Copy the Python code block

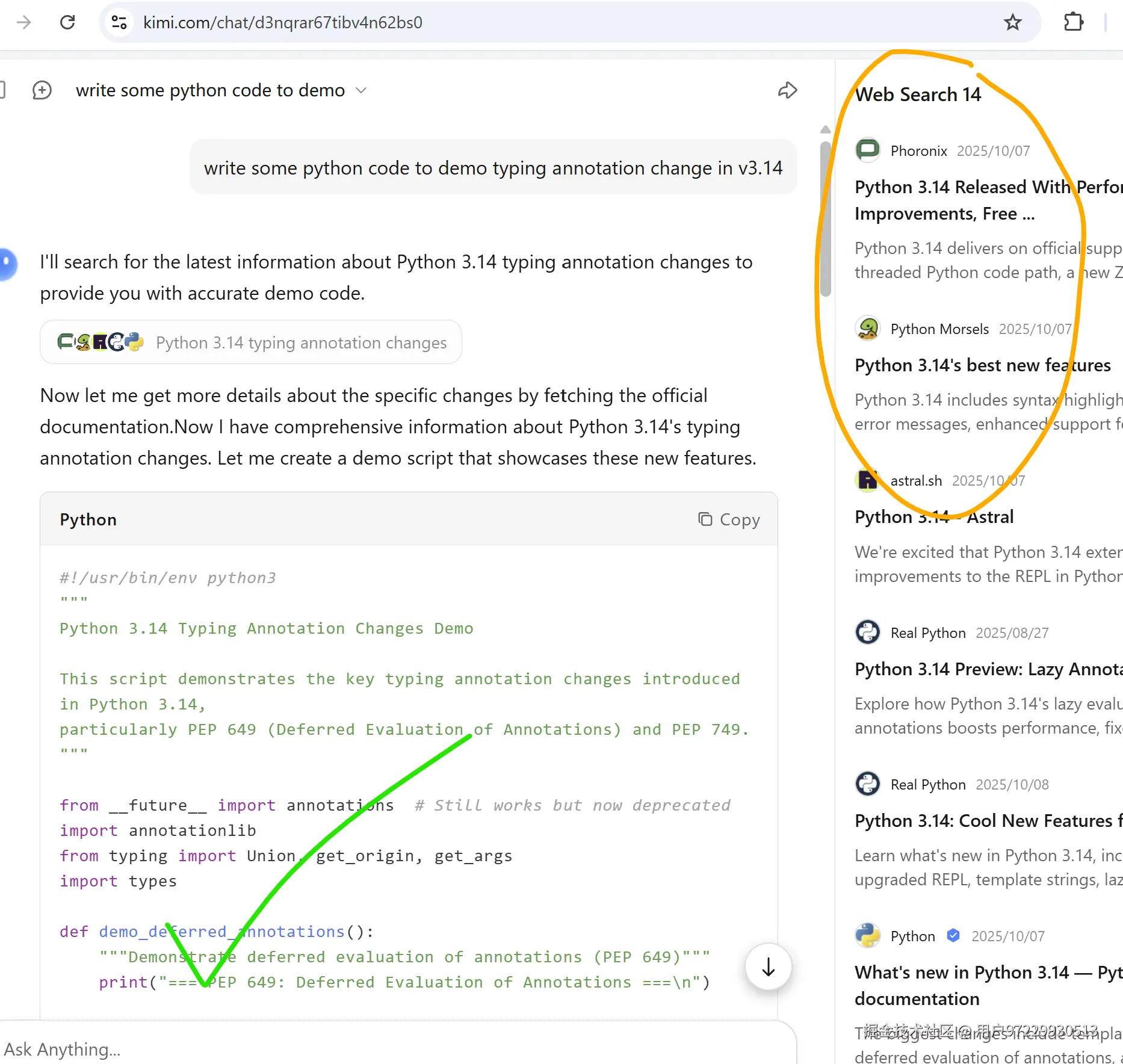(x=729, y=519)
